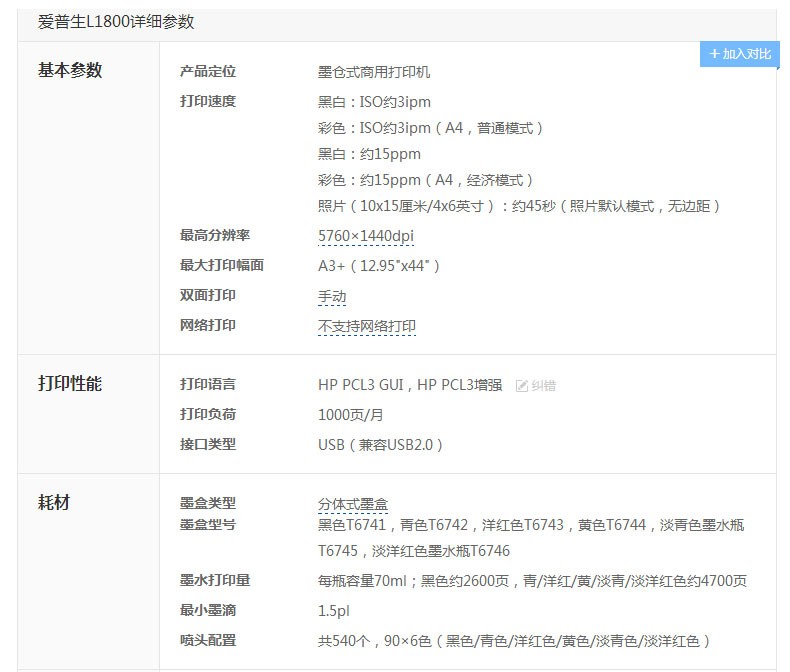Click the 纠错 correction link
Screen dimensions: 790x672
point(543,386)
